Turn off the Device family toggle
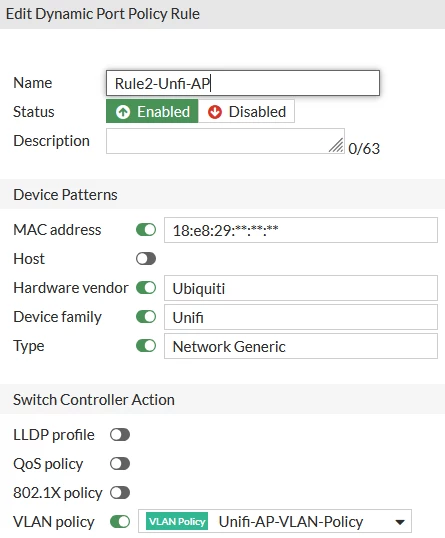The width and height of the screenshot is (445, 538). 146,317
